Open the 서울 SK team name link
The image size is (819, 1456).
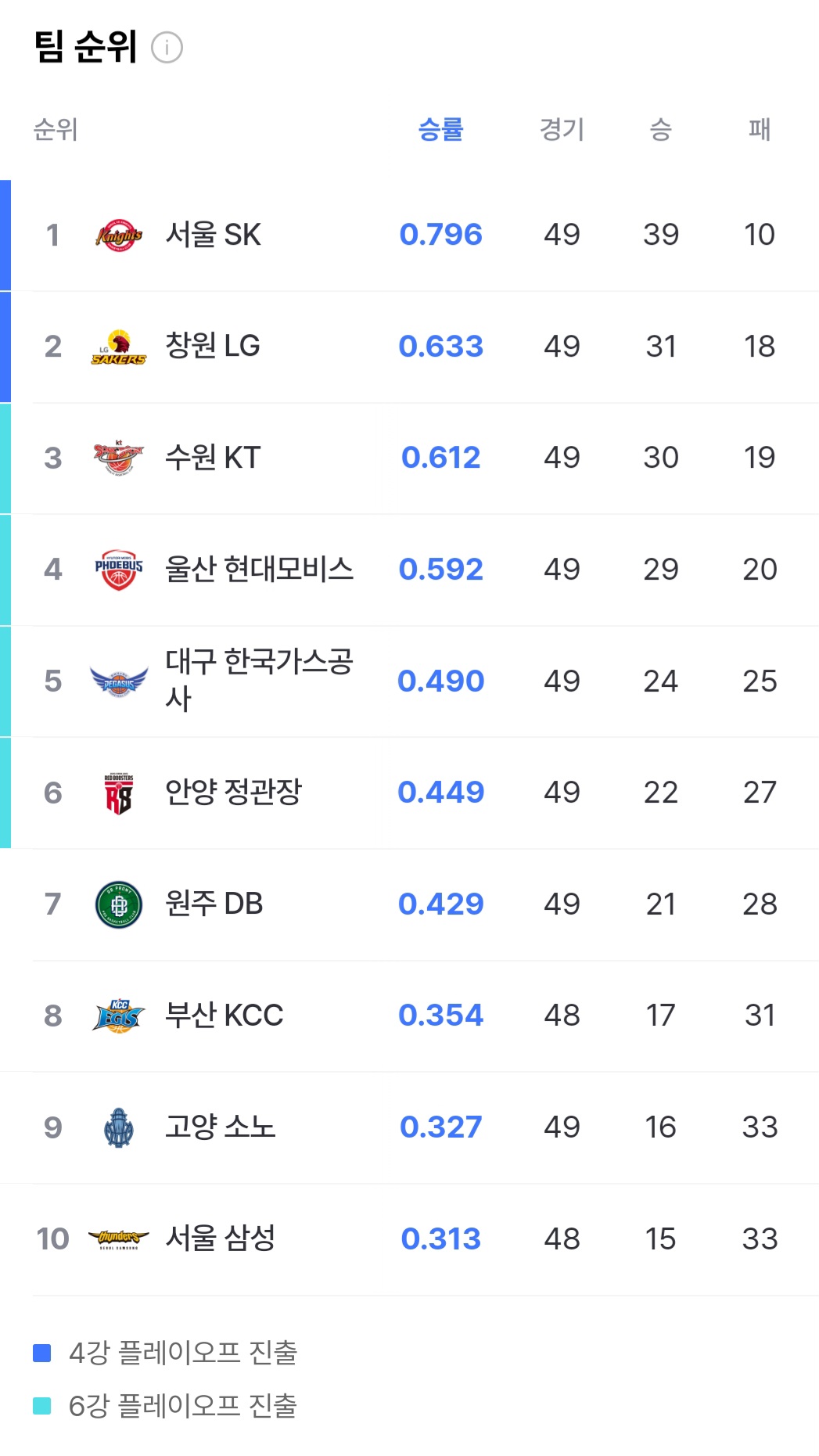click(x=213, y=235)
